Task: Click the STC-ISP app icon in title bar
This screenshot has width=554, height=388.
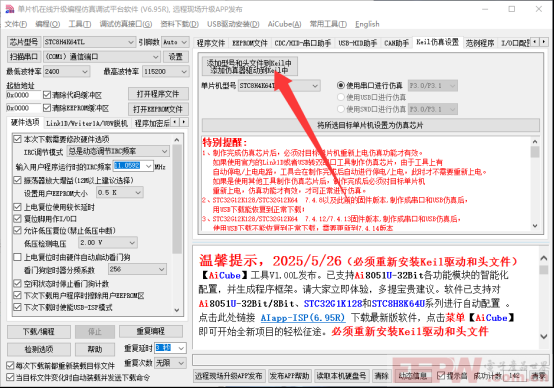Action: [x=10, y=9]
